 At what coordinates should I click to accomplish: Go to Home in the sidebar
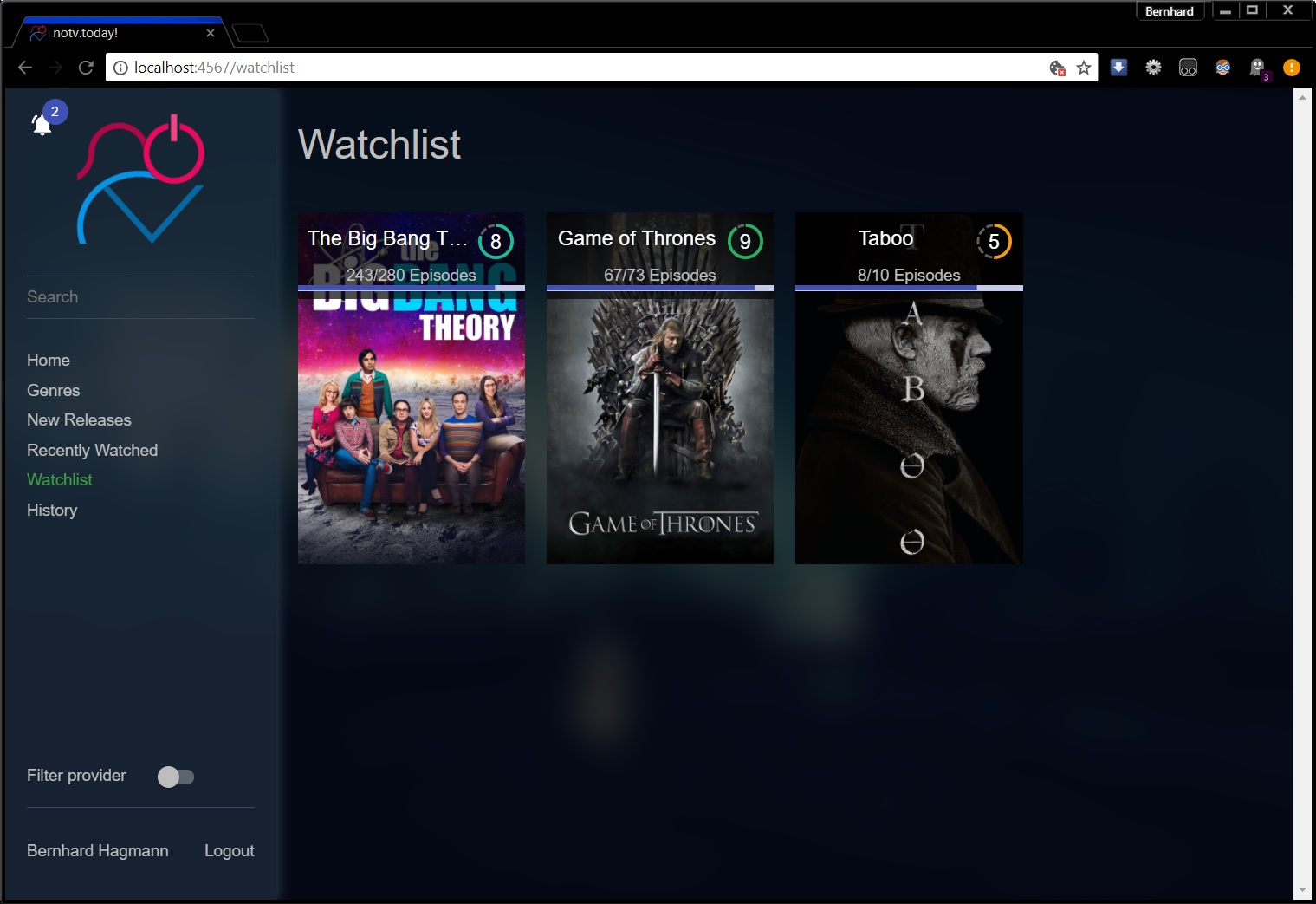[x=49, y=360]
